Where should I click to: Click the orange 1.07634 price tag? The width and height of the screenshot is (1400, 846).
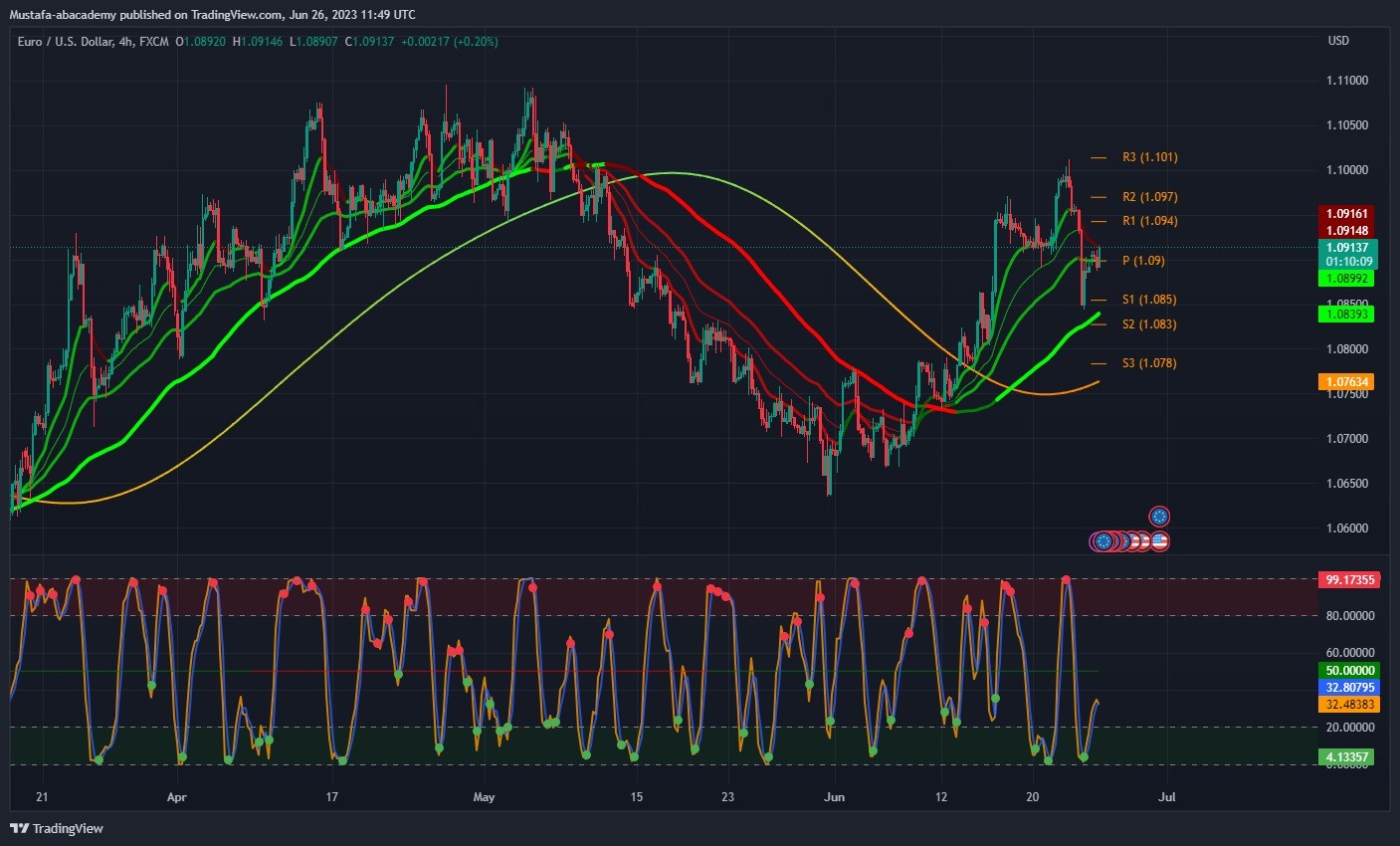(x=1346, y=381)
